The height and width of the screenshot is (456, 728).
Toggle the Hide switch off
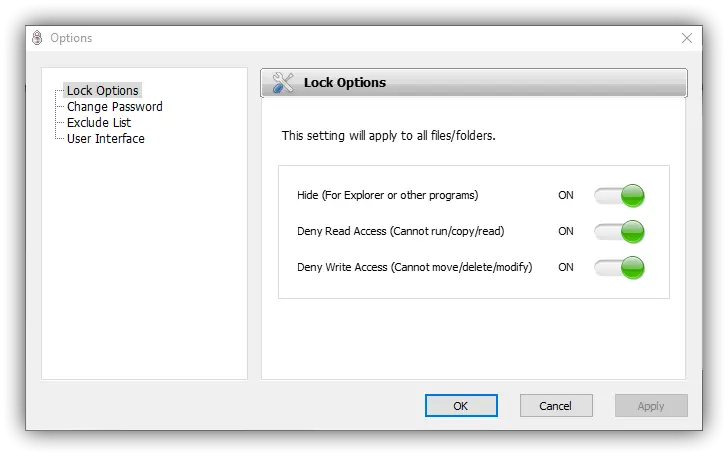click(x=619, y=196)
